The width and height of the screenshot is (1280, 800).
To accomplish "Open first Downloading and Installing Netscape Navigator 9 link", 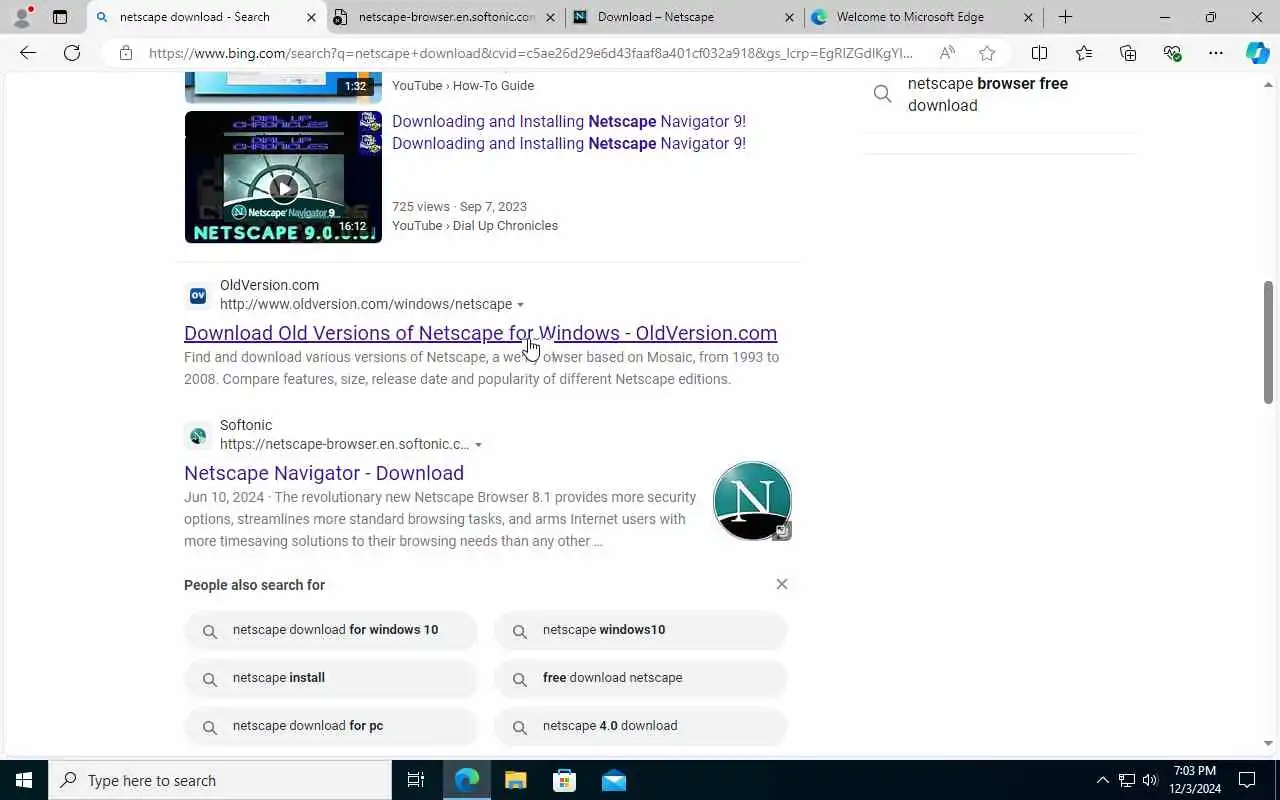I will coord(569,121).
